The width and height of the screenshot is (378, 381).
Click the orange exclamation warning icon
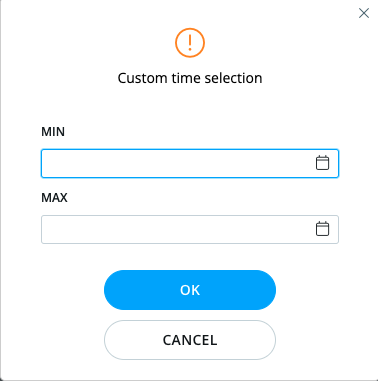pyautogui.click(x=190, y=43)
